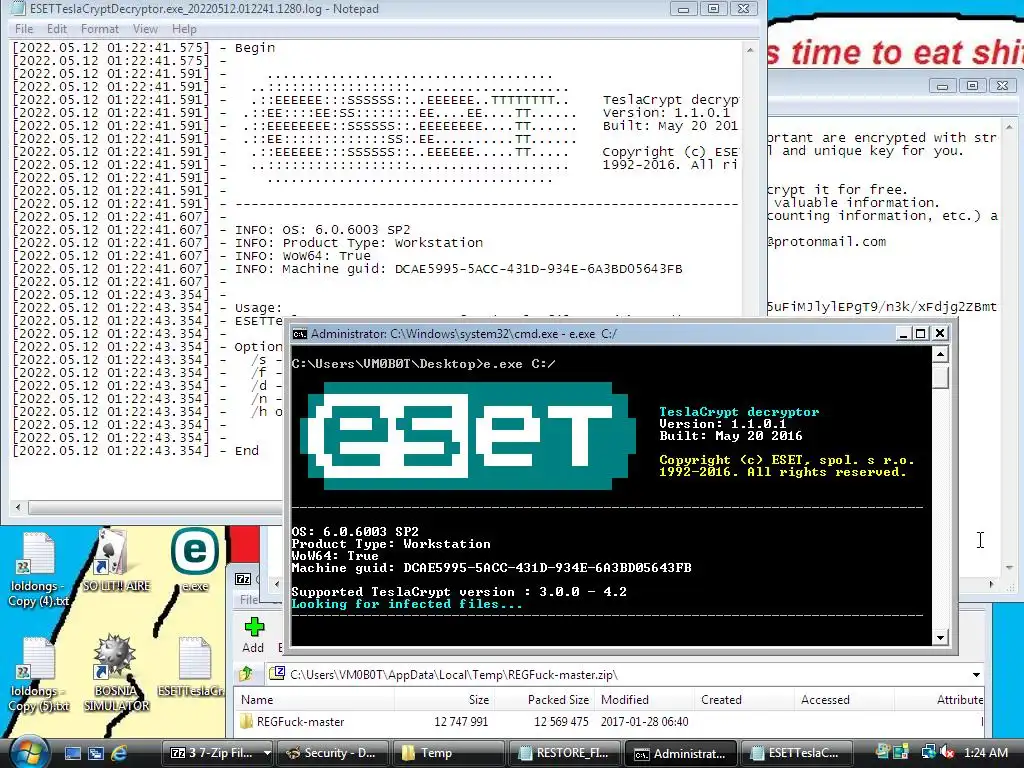
Task: Switch to the 7-Zip File Manager taskbar group
Action: click(218, 753)
